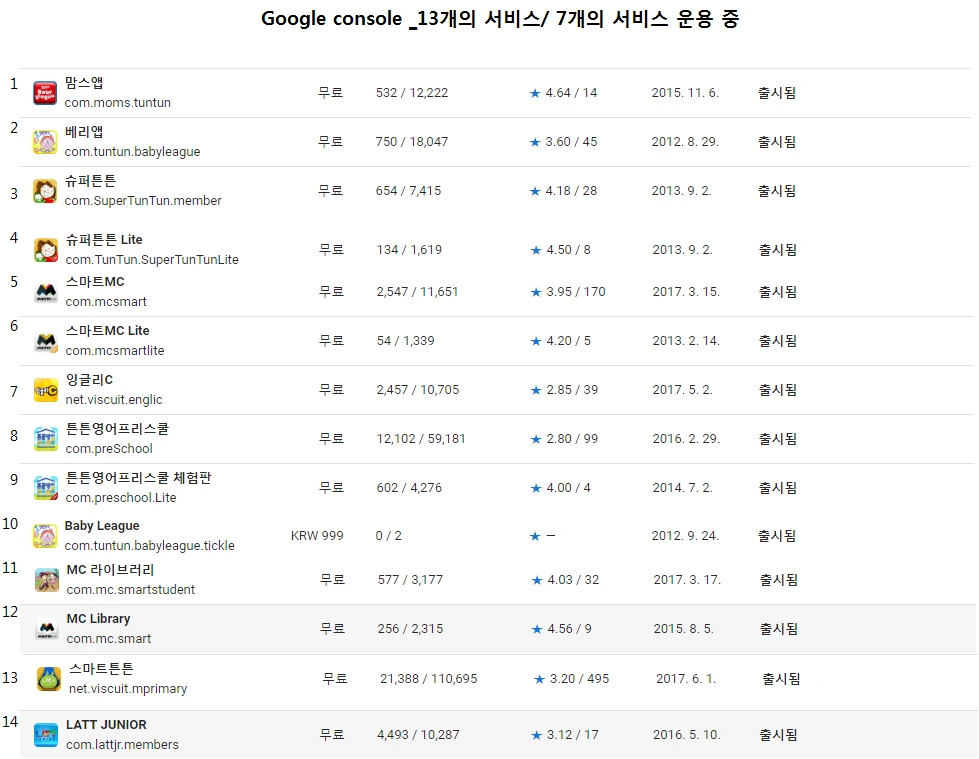Click the 스마트MC Lite app icon

point(46,341)
